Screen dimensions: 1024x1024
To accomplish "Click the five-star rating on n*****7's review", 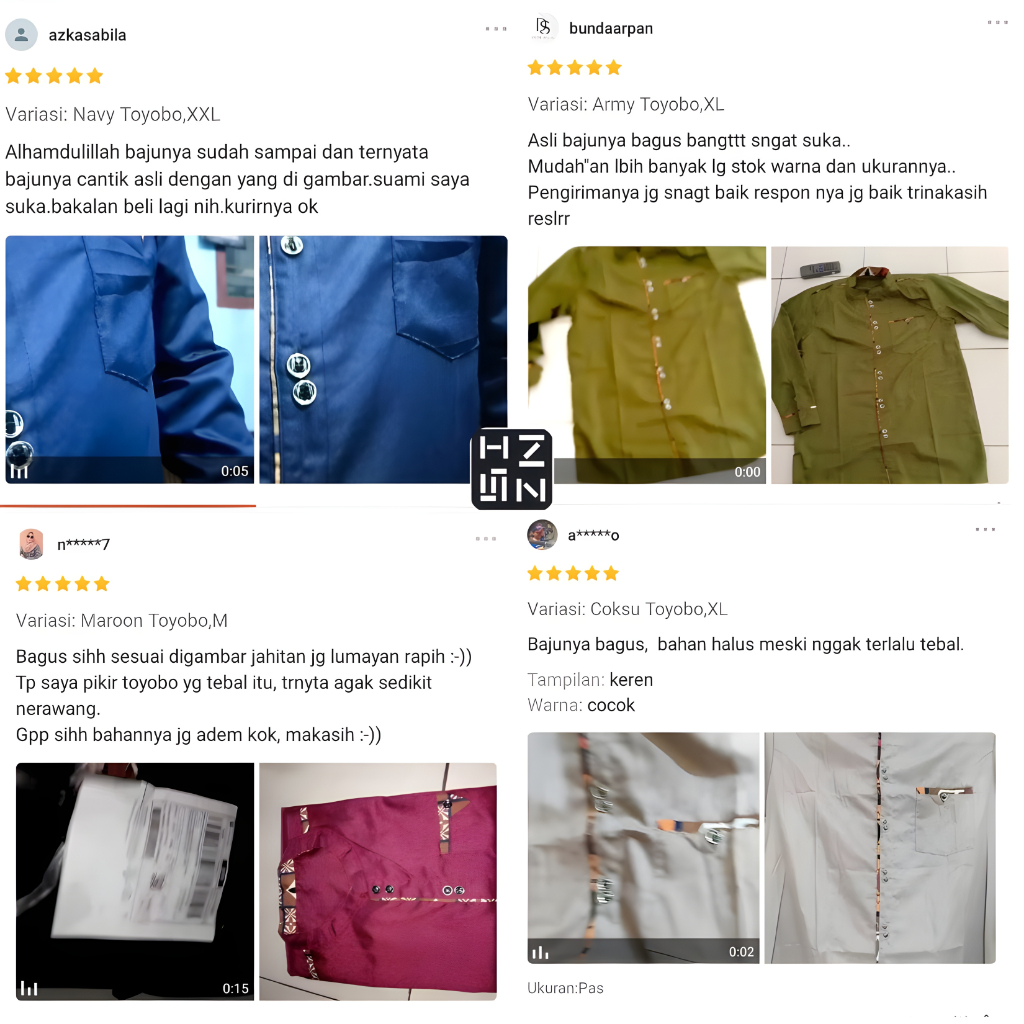I will 63,584.
